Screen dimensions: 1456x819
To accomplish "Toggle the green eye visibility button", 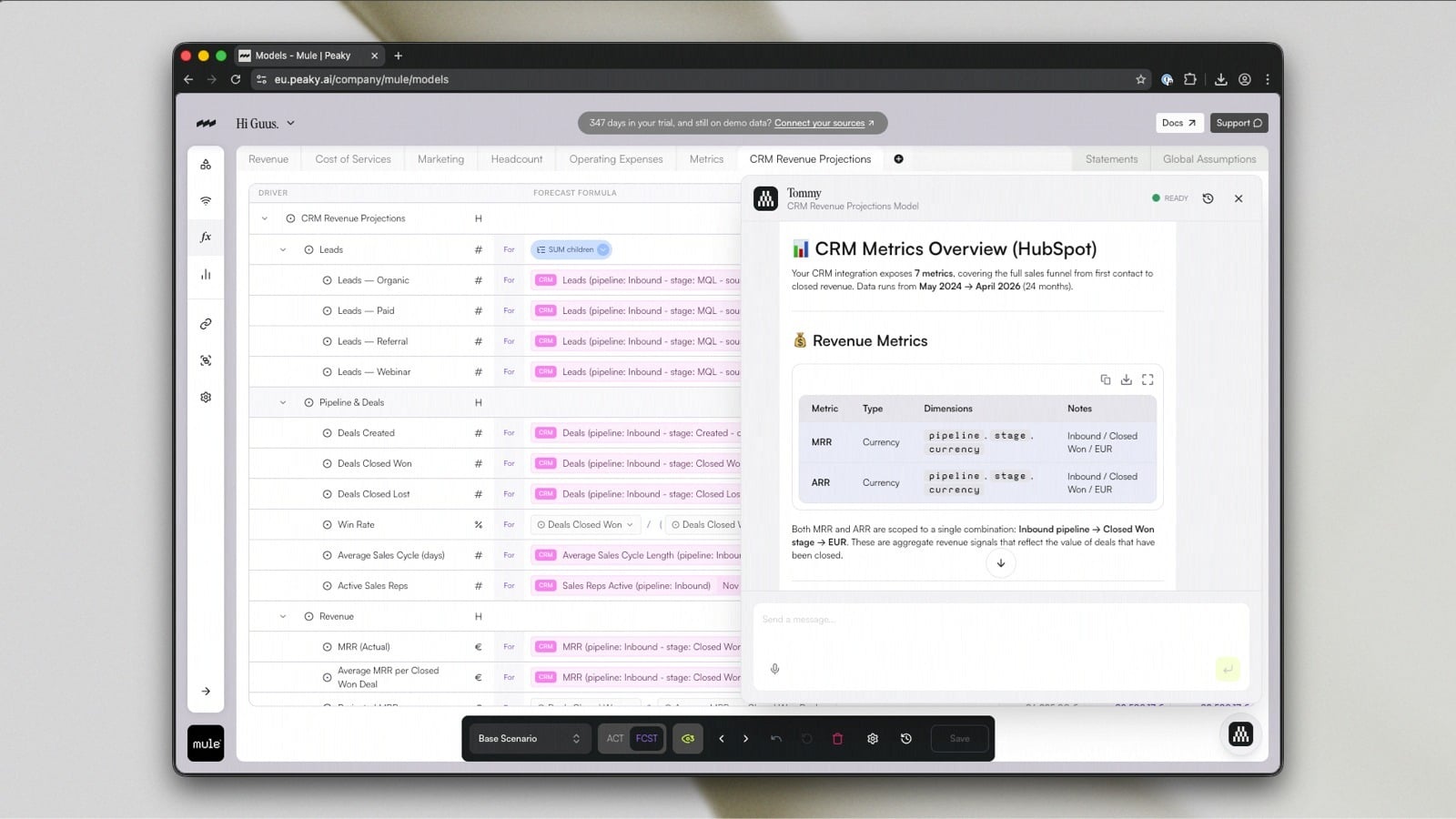I will 688,739.
